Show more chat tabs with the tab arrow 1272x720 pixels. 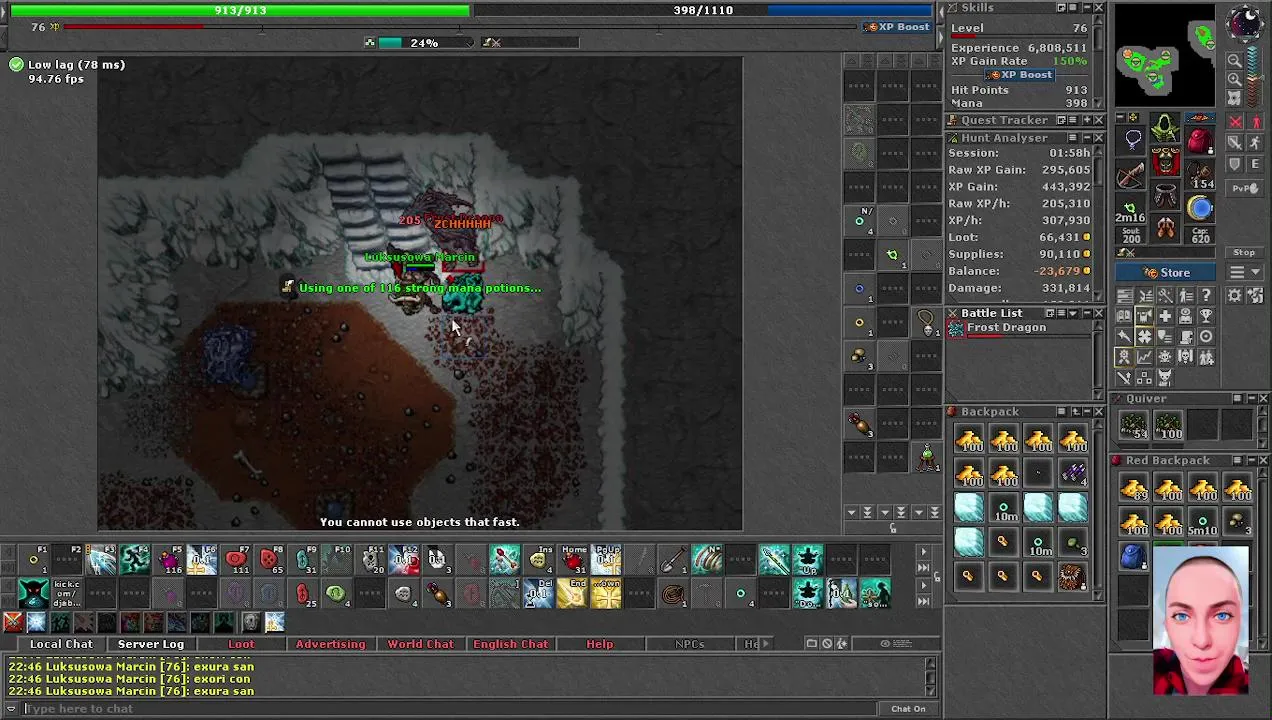click(766, 644)
